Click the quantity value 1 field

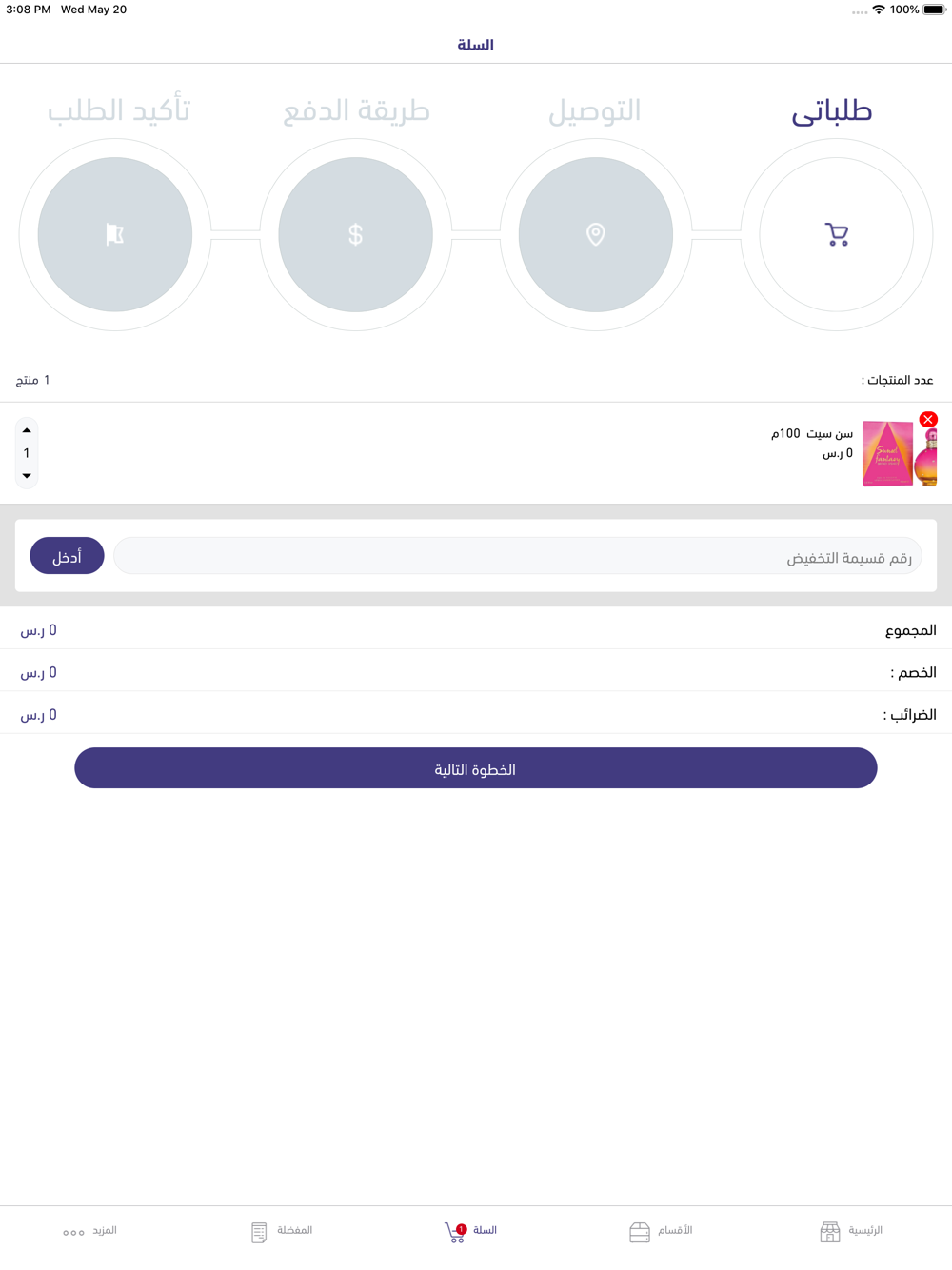[27, 453]
